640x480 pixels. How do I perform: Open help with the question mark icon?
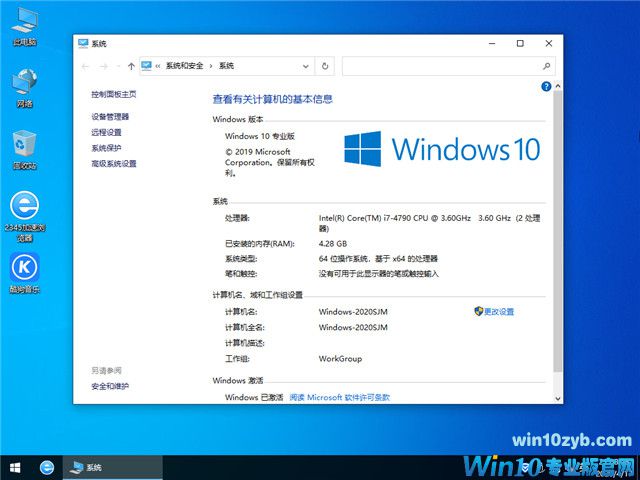[x=546, y=87]
